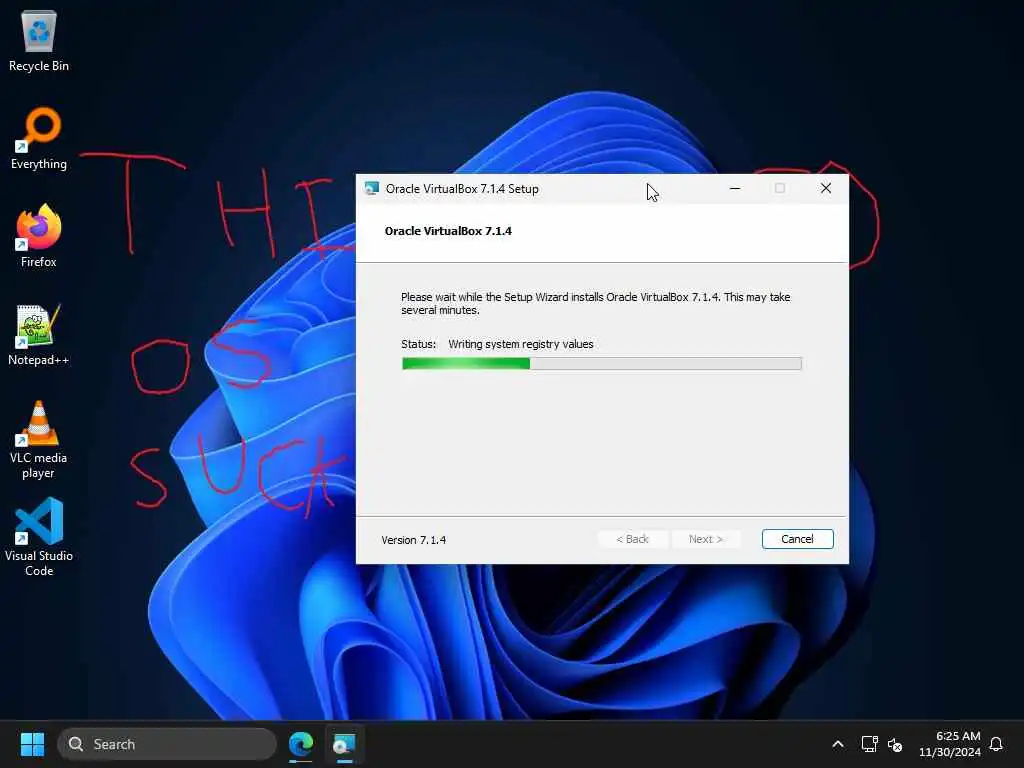Close the VirtualBox Setup window

coord(826,189)
